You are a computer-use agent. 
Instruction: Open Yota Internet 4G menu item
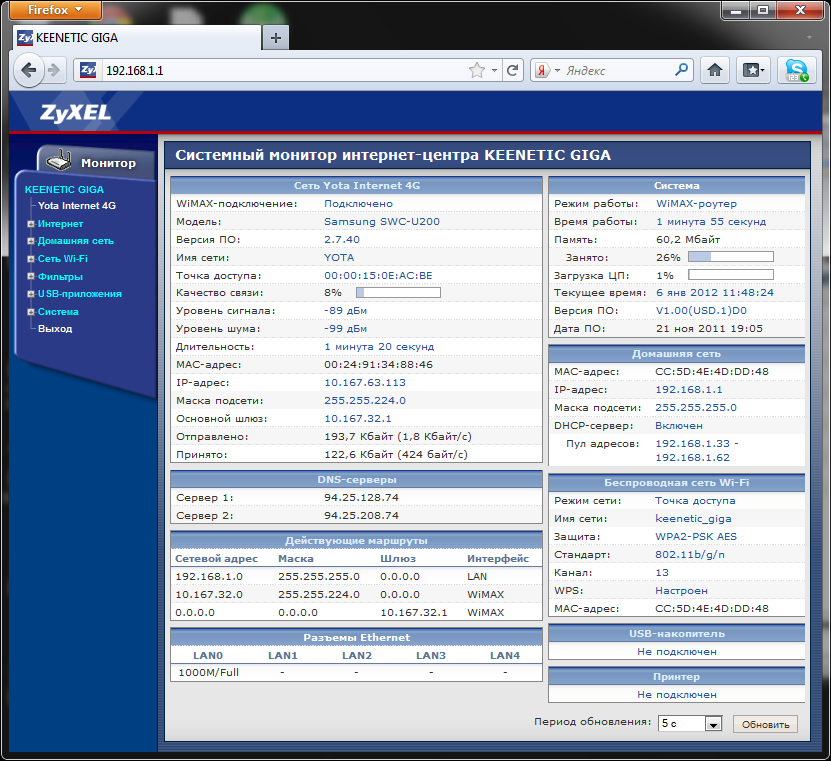(77, 206)
